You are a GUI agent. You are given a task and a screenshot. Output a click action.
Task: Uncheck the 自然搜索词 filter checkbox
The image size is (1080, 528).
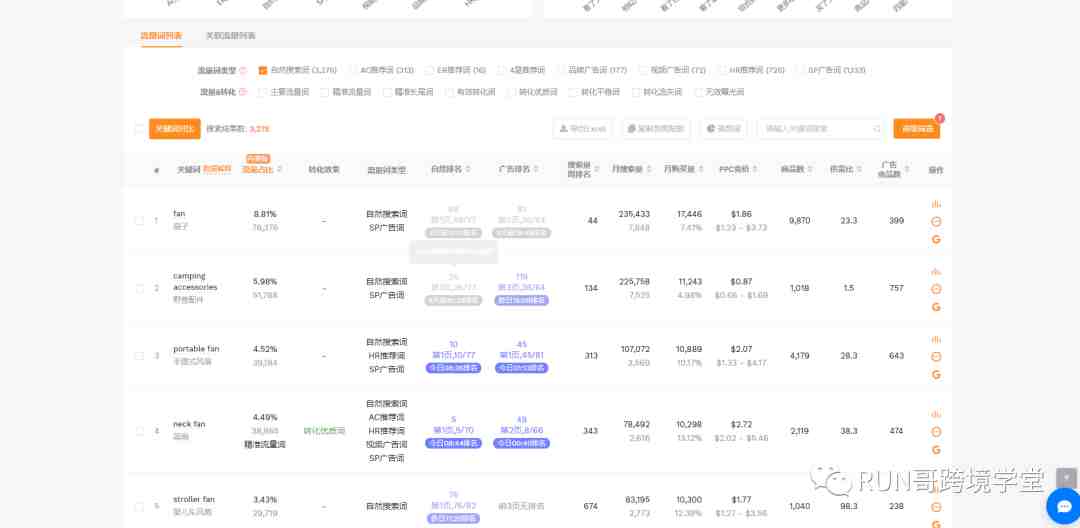(x=262, y=71)
